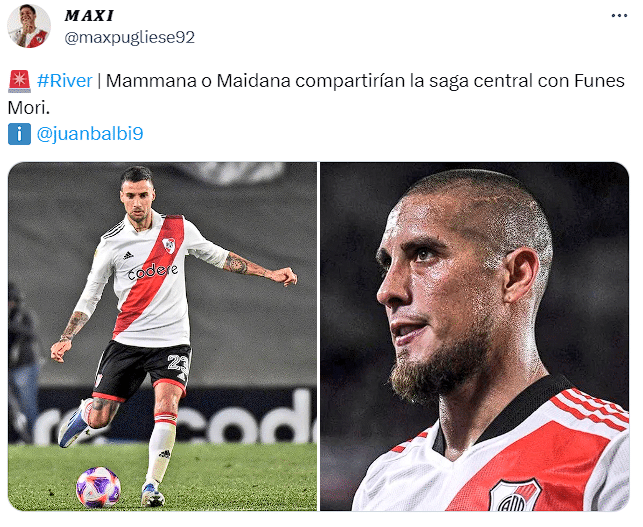
Task: Open left photo of player kicking ball
Action: click(x=162, y=336)
